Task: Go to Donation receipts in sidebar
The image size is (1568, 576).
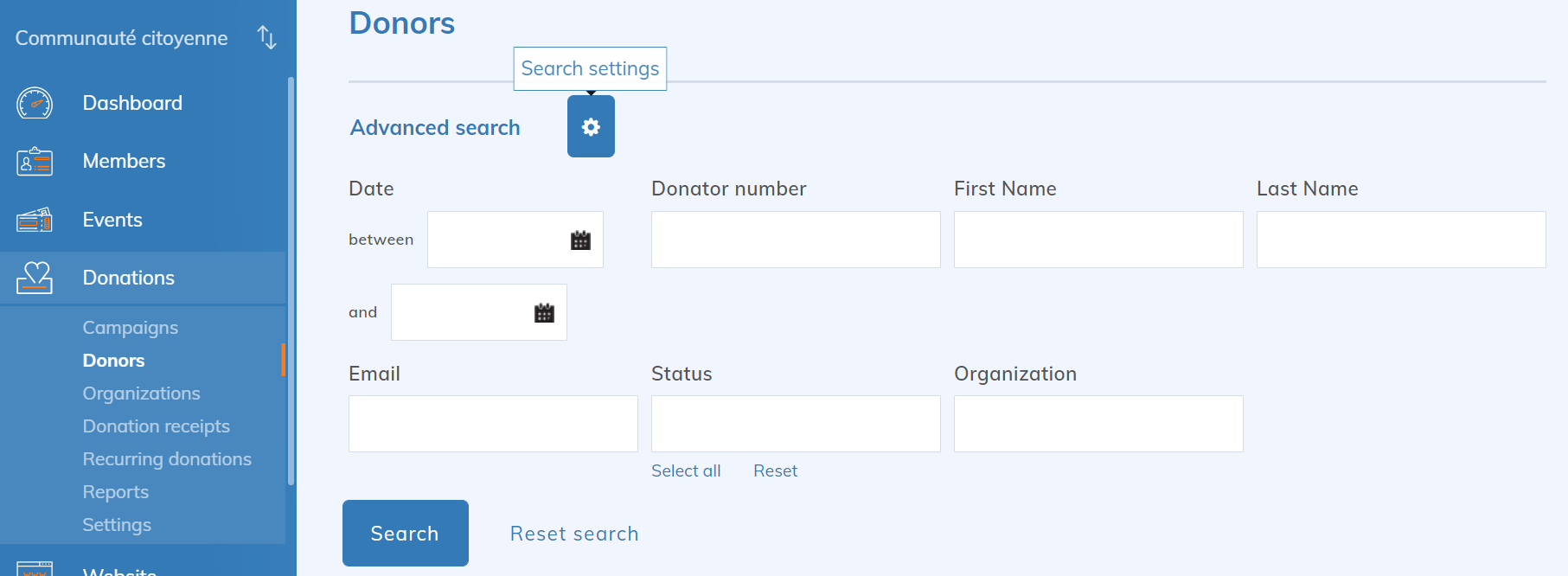Action: point(157,426)
